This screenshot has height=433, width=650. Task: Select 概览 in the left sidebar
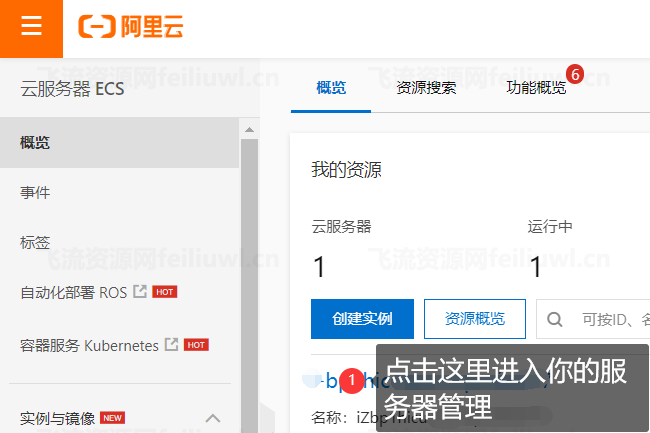pos(119,143)
